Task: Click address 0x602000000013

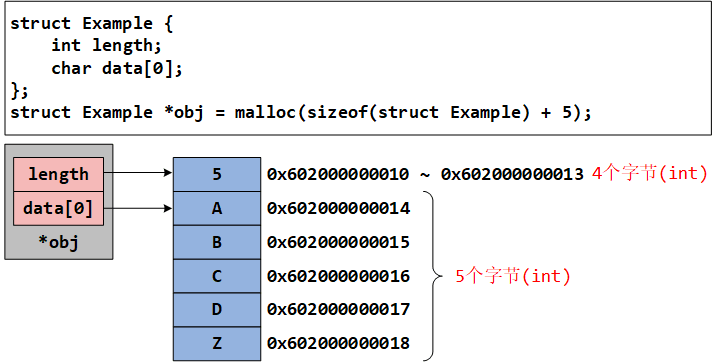Action: (512, 174)
